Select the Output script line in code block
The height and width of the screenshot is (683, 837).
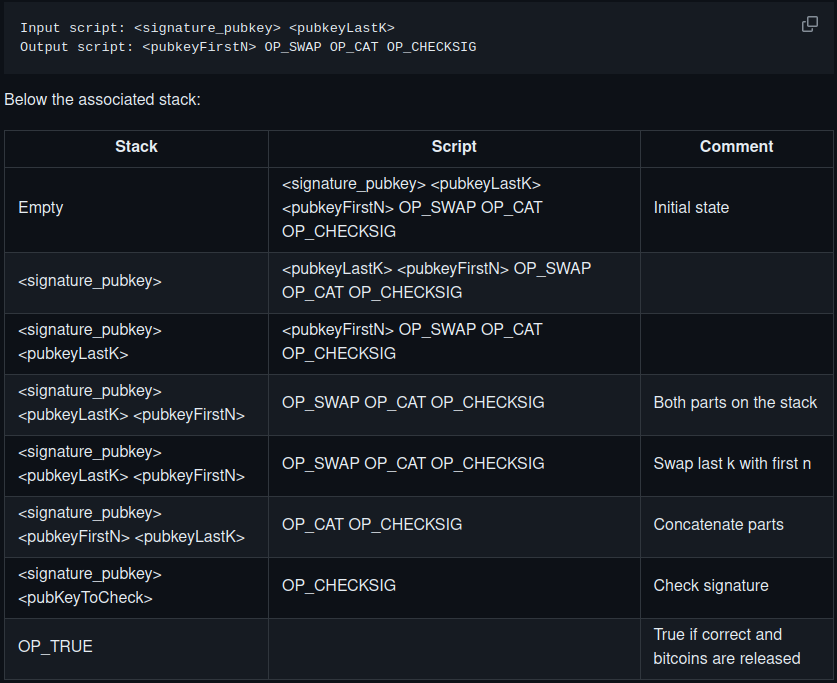tap(248, 47)
